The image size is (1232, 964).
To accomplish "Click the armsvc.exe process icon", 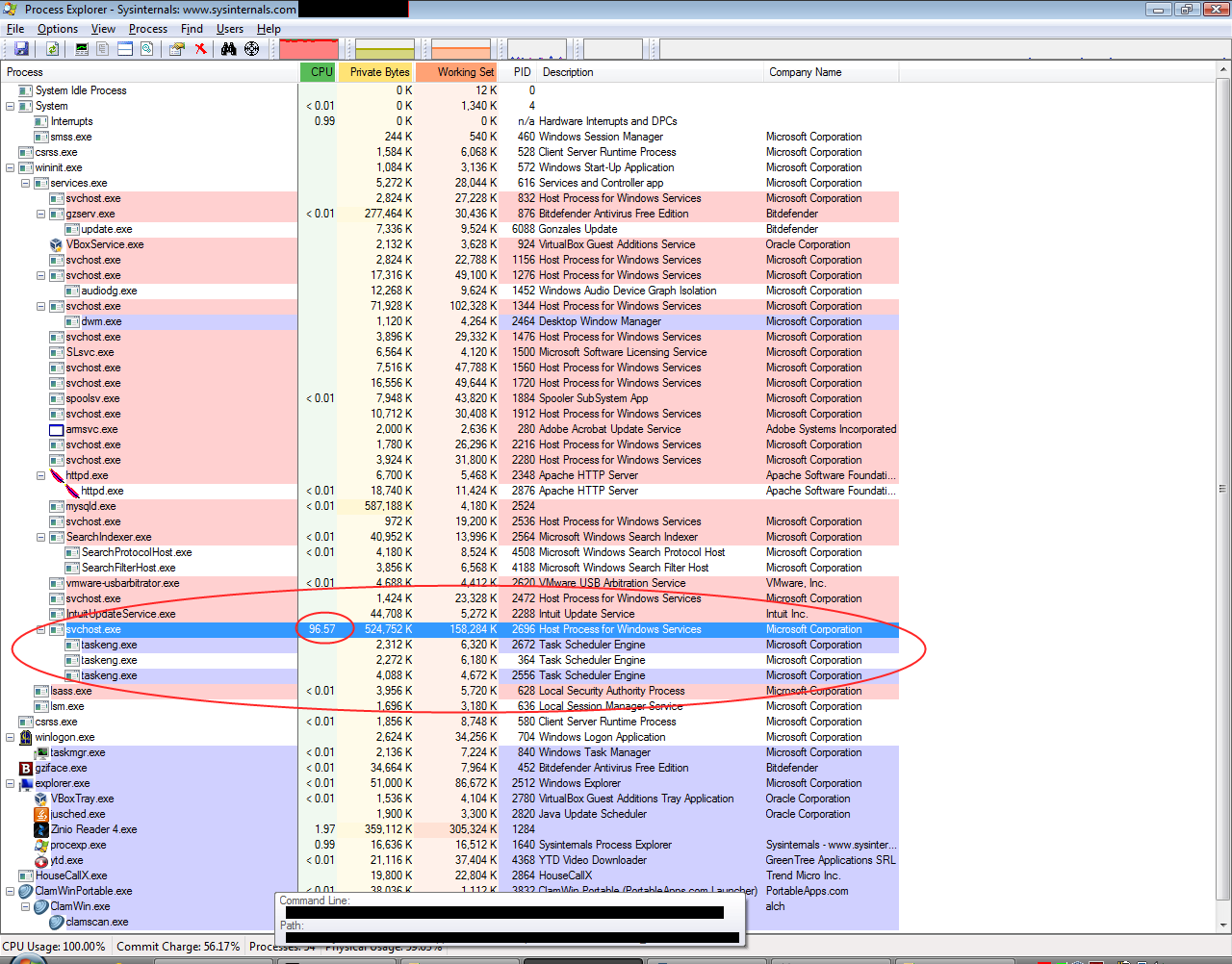I will click(57, 429).
